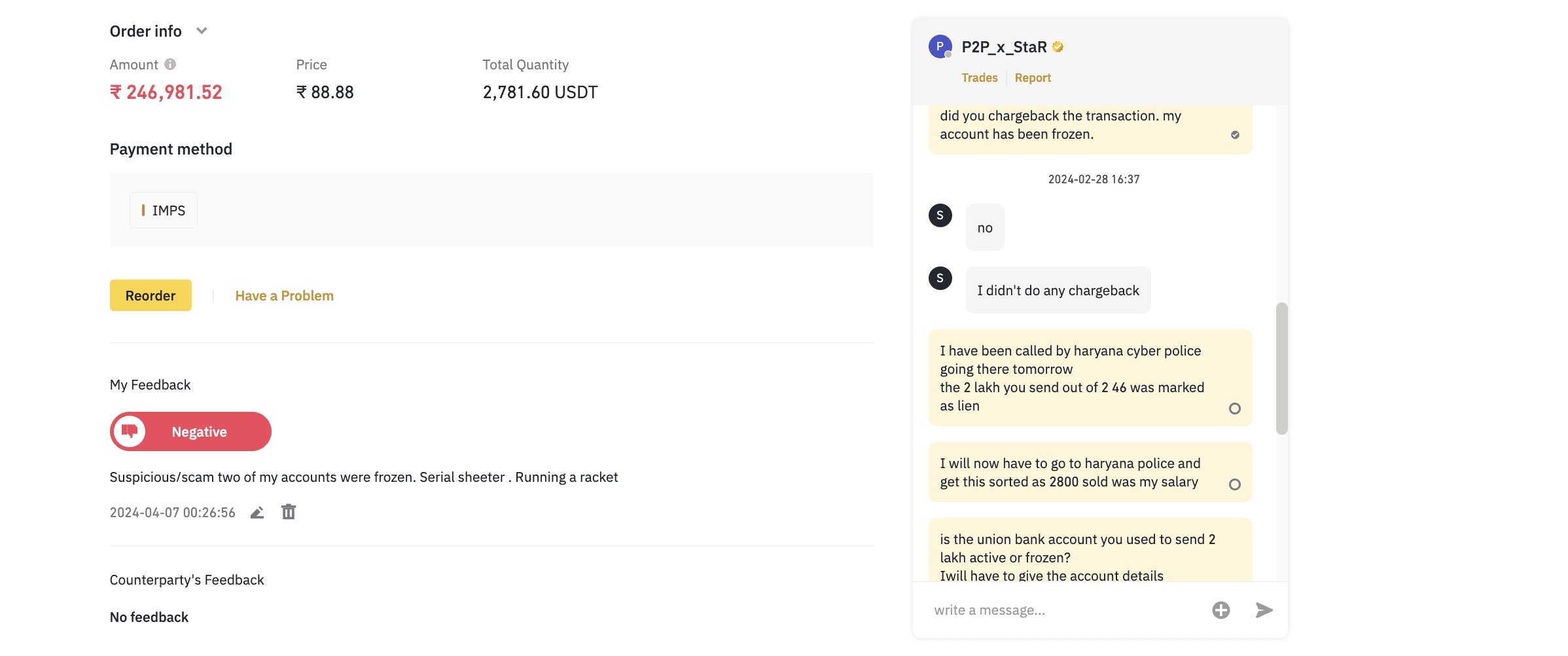Open the Have a Problem link
Viewport: 1568px width, 656px height.
coord(284,296)
